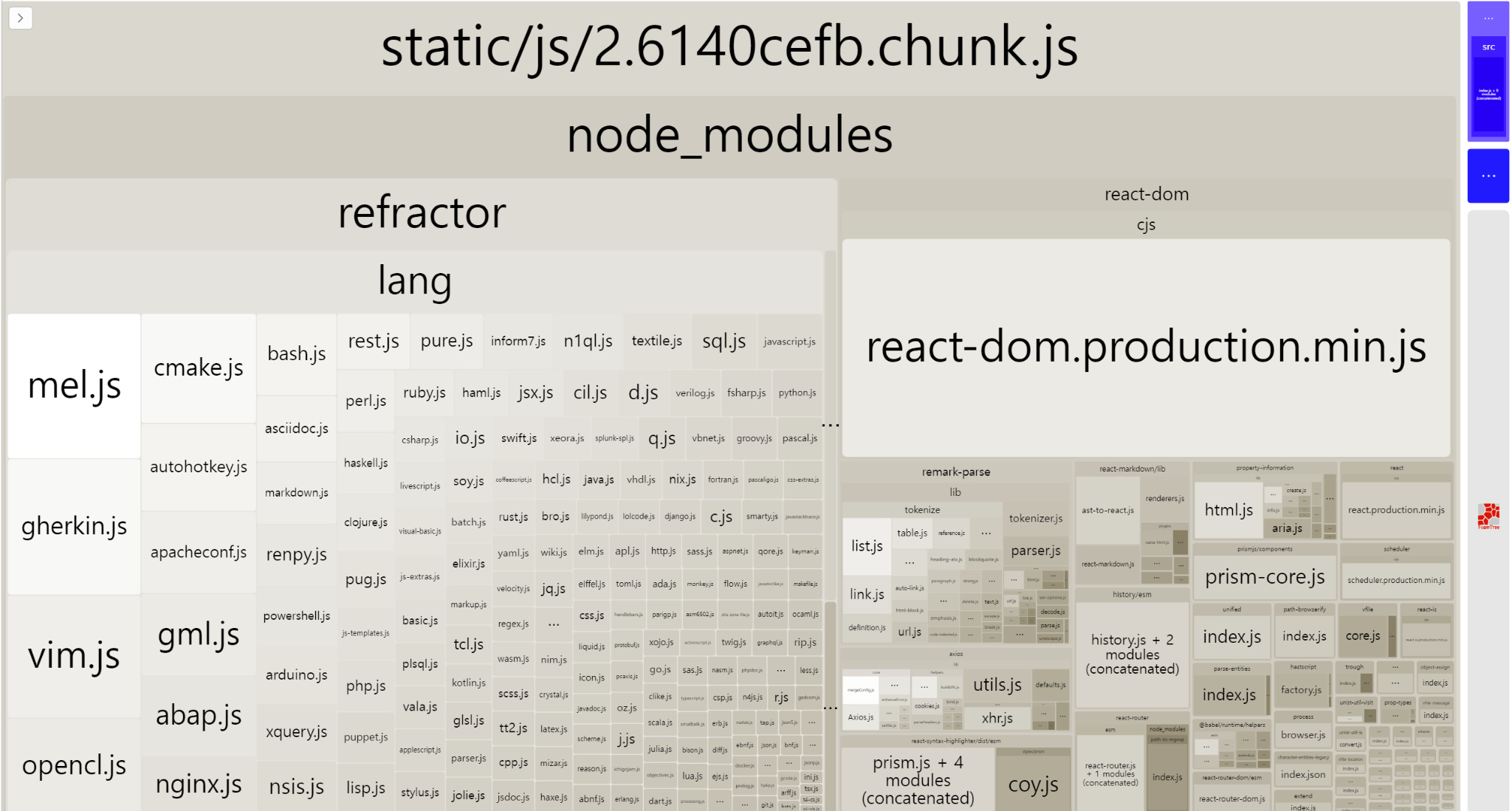Select the q.js cell
Viewport: 1512px width, 811px height.
661,439
